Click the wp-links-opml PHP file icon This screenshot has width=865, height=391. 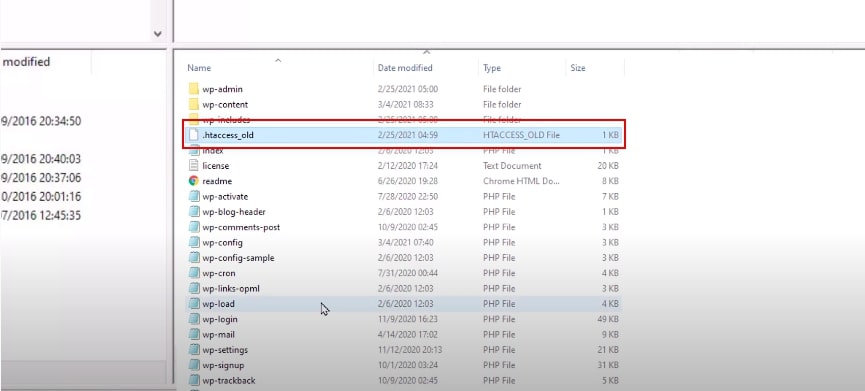[x=193, y=288]
